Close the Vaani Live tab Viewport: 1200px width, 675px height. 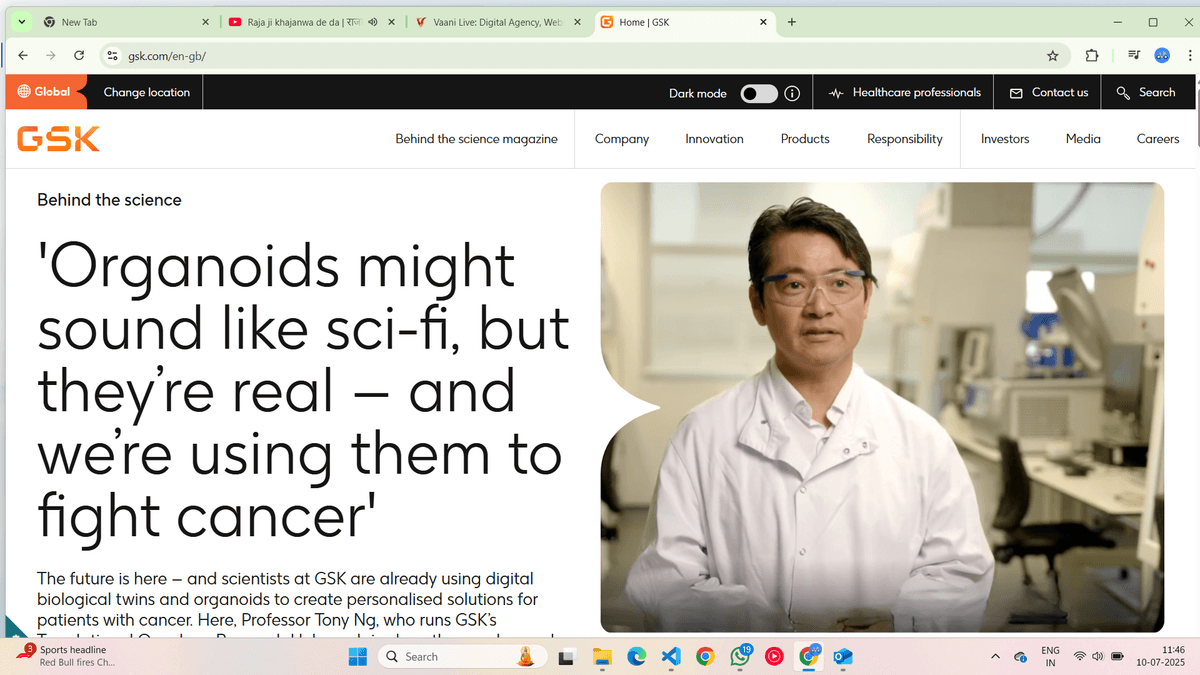[x=578, y=22]
